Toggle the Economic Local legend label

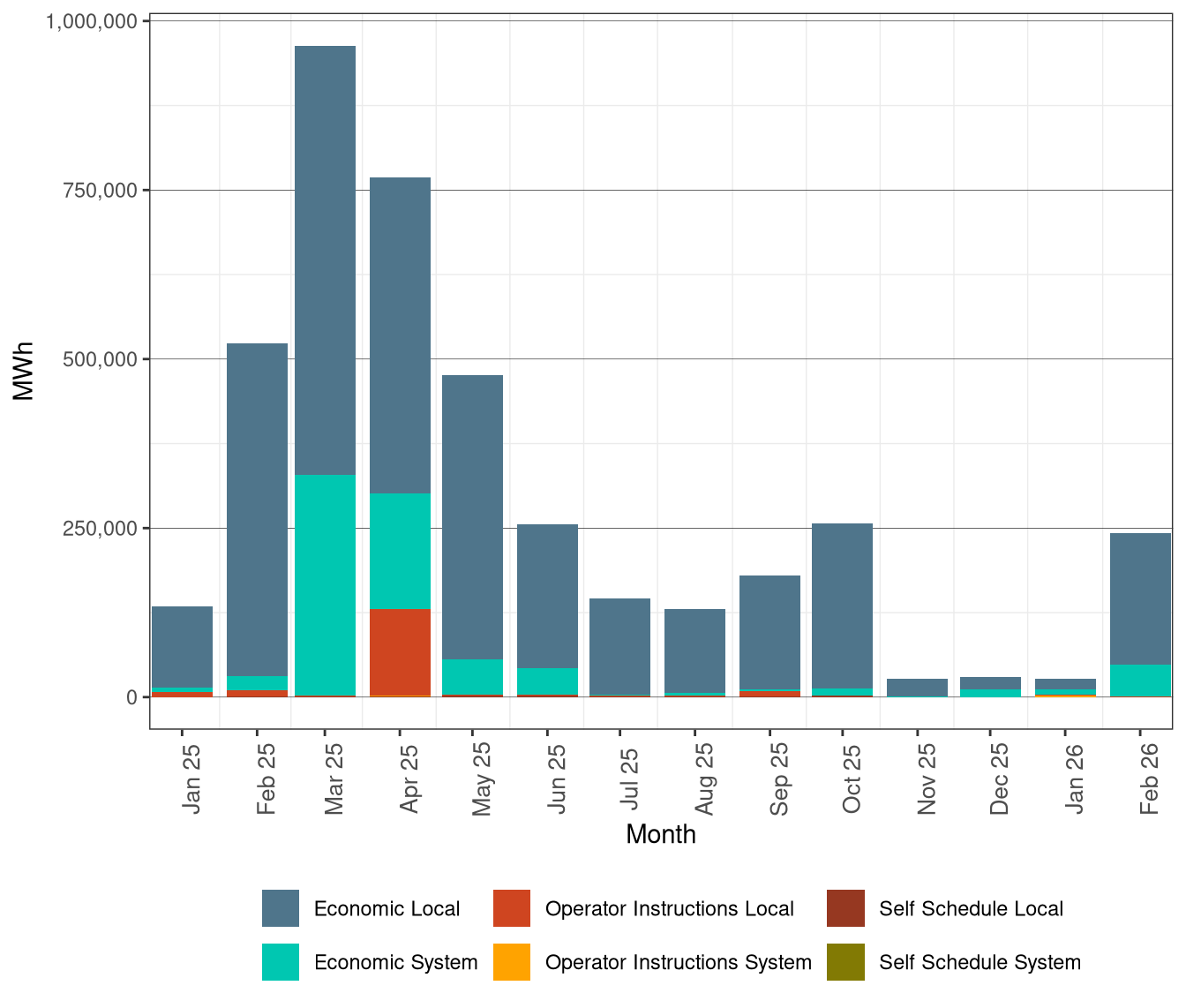pos(388,908)
